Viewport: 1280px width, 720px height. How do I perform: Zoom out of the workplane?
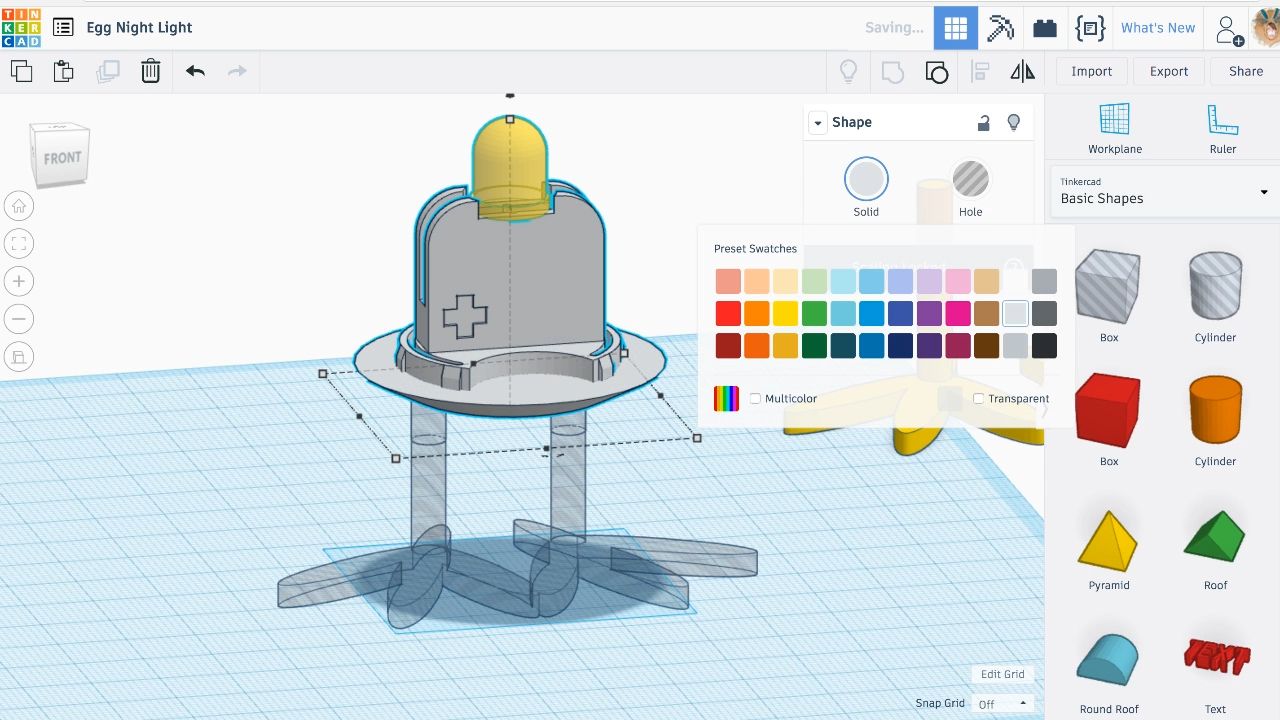[x=19, y=319]
